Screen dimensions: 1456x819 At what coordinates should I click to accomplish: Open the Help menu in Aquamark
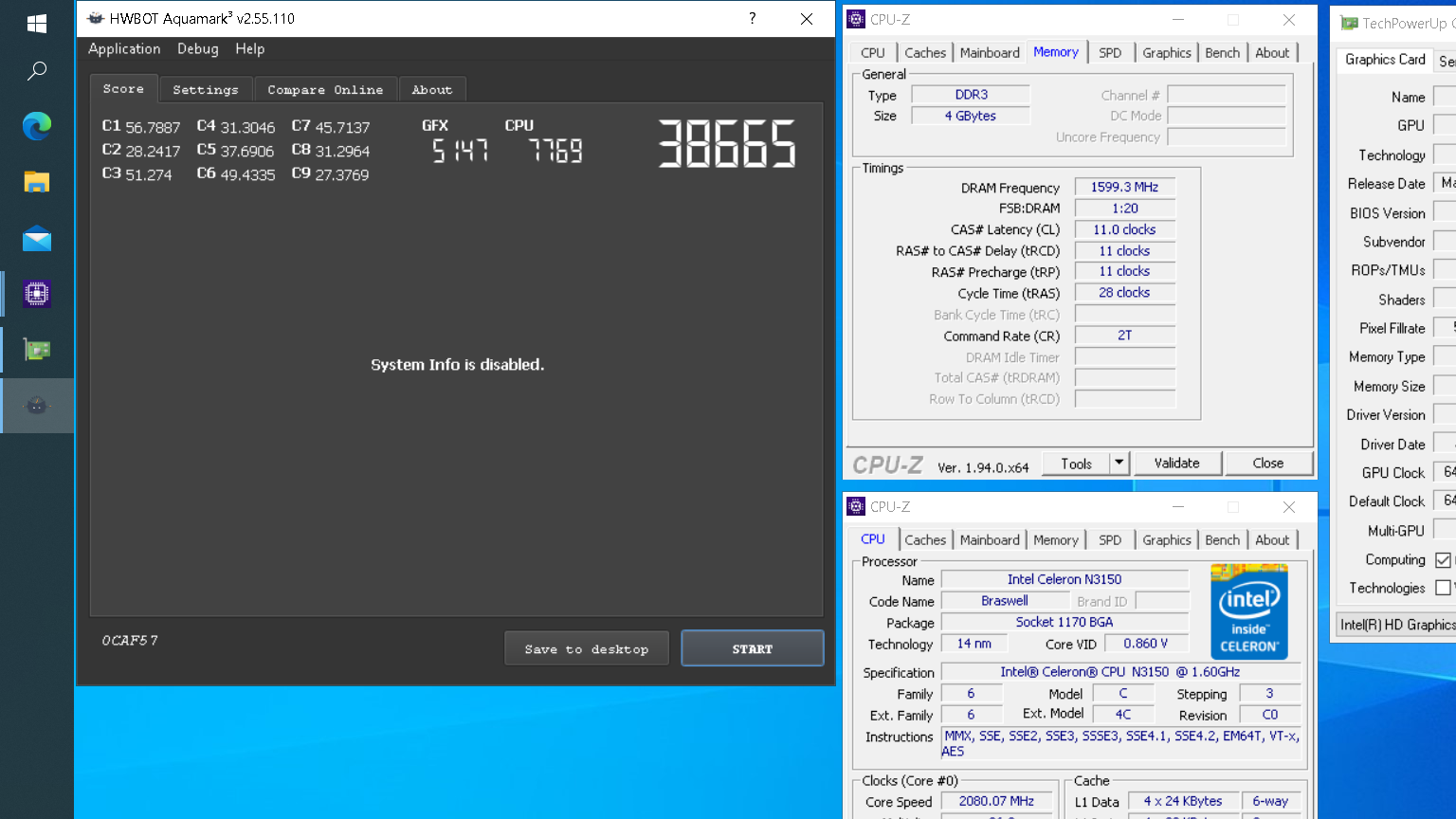point(250,48)
